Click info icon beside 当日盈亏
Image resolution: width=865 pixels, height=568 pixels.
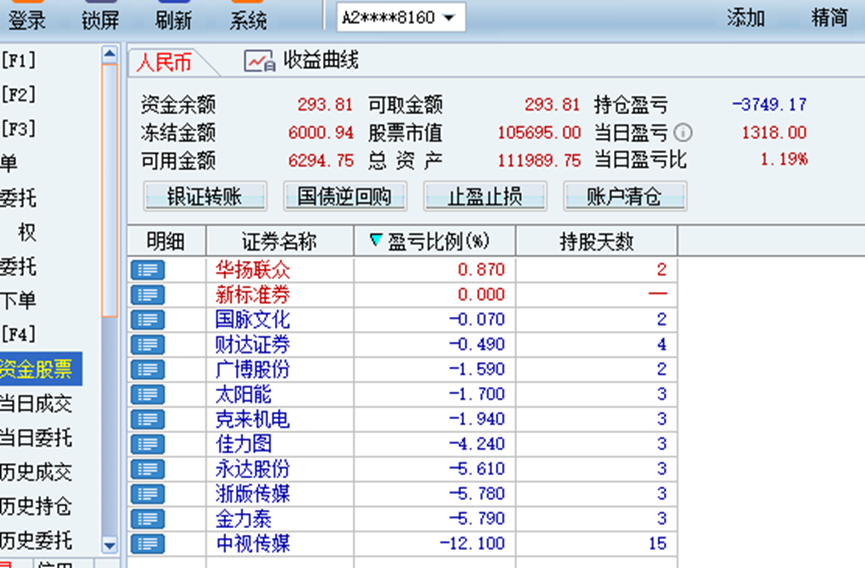[683, 132]
